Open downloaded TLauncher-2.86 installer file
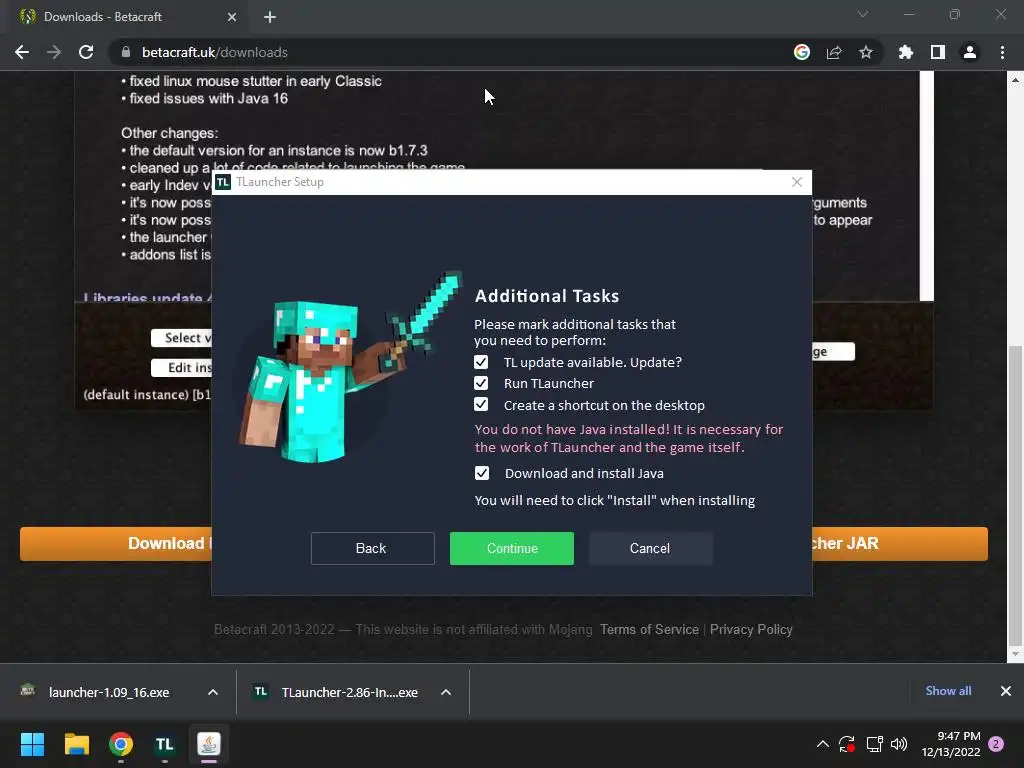1024x768 pixels. [349, 692]
